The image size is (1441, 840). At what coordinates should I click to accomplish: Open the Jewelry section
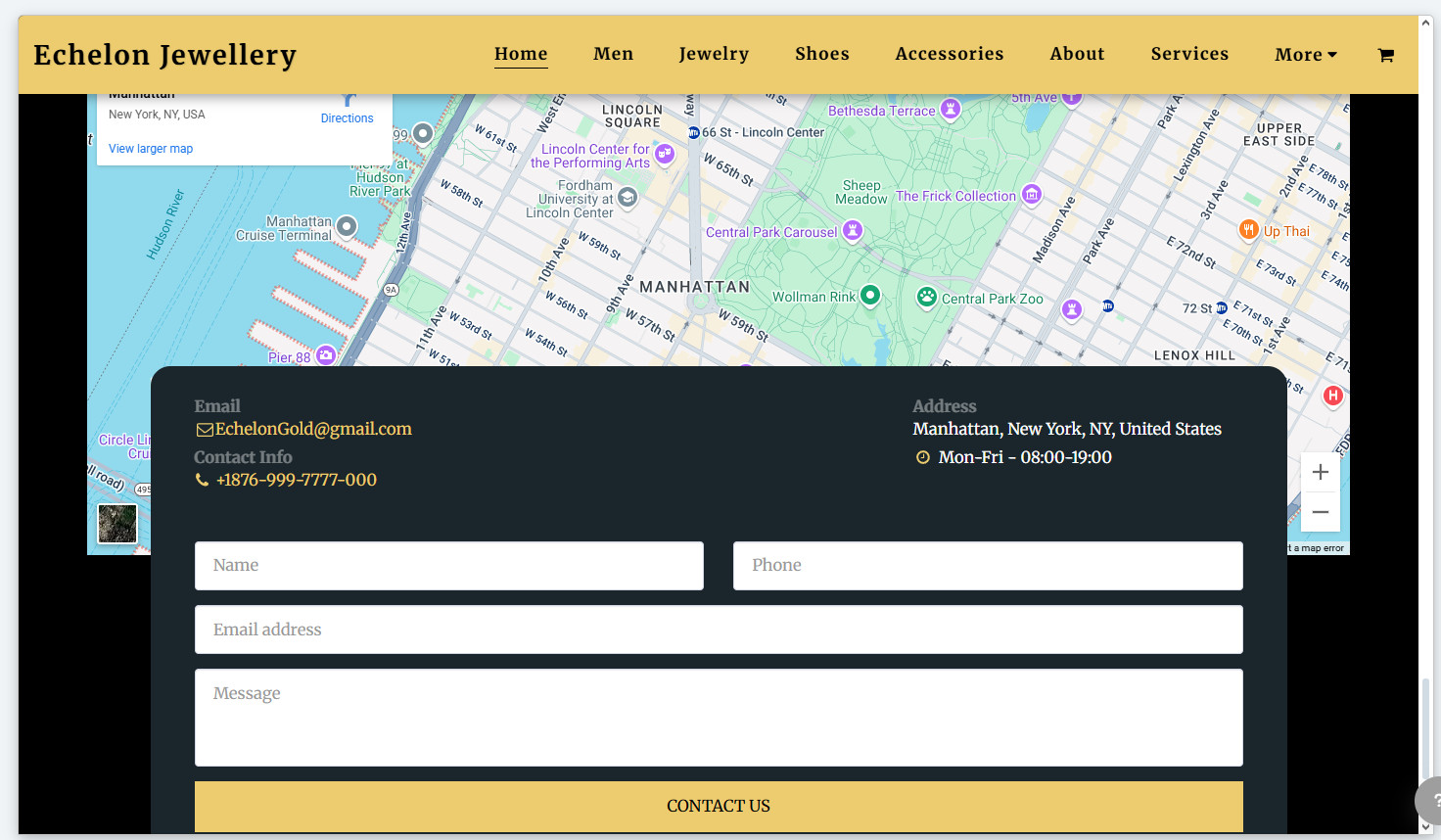click(715, 54)
